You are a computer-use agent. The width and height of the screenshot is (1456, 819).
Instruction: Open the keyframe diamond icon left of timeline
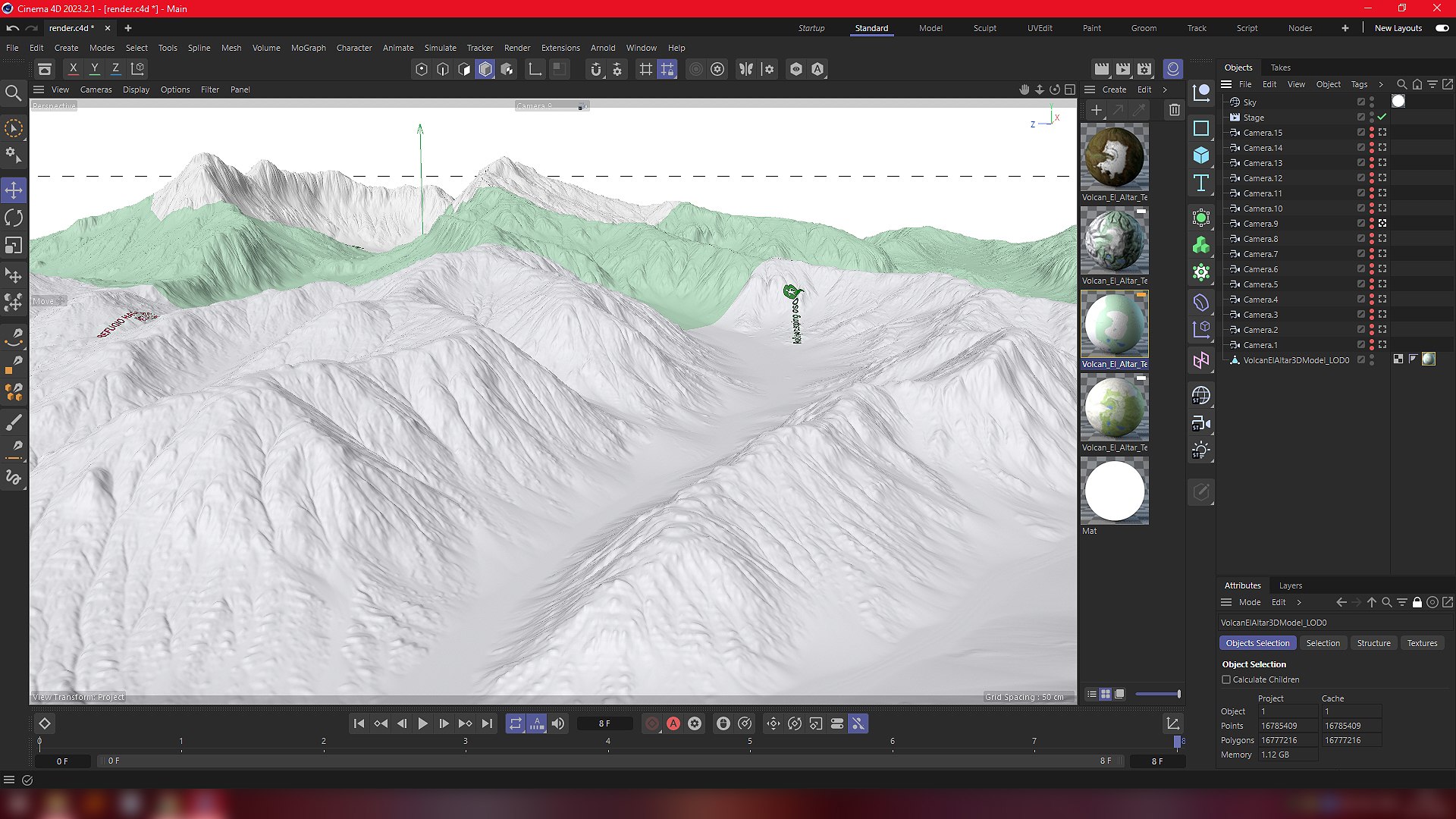point(45,724)
